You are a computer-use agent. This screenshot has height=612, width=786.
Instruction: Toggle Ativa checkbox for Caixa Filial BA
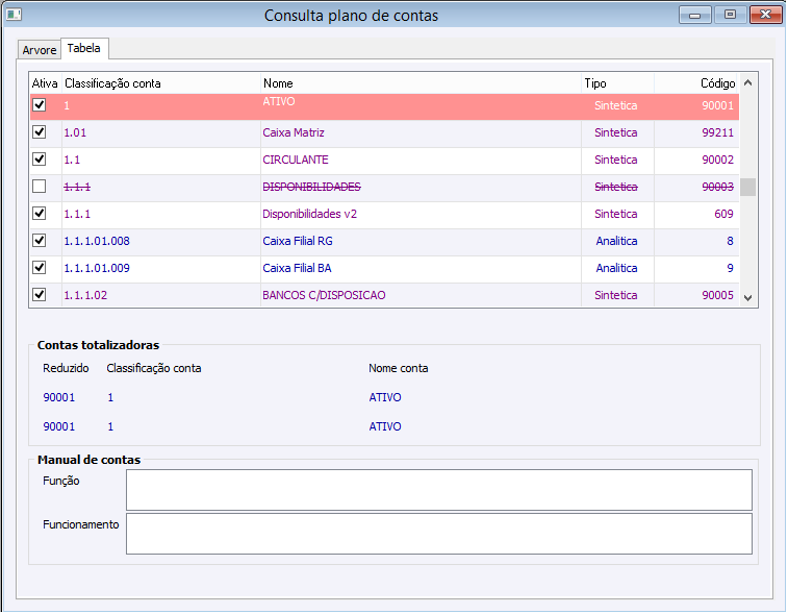coord(39,267)
